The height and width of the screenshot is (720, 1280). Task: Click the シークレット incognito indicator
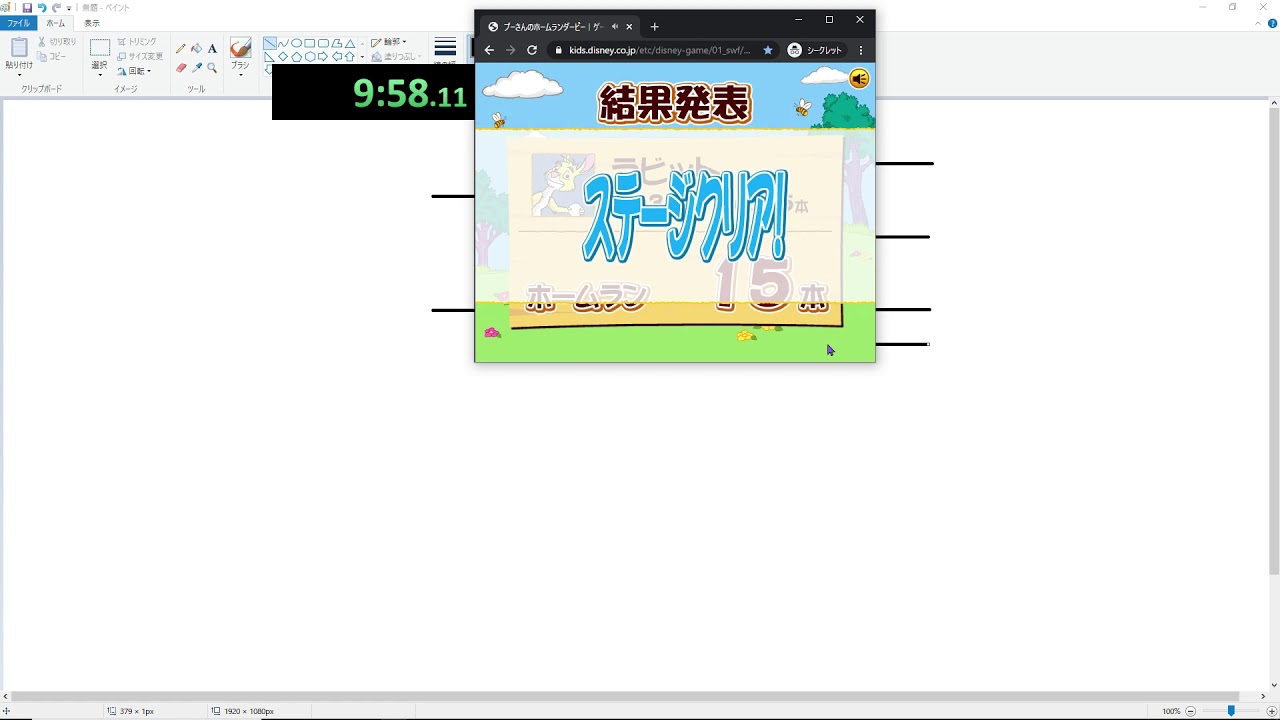(816, 50)
